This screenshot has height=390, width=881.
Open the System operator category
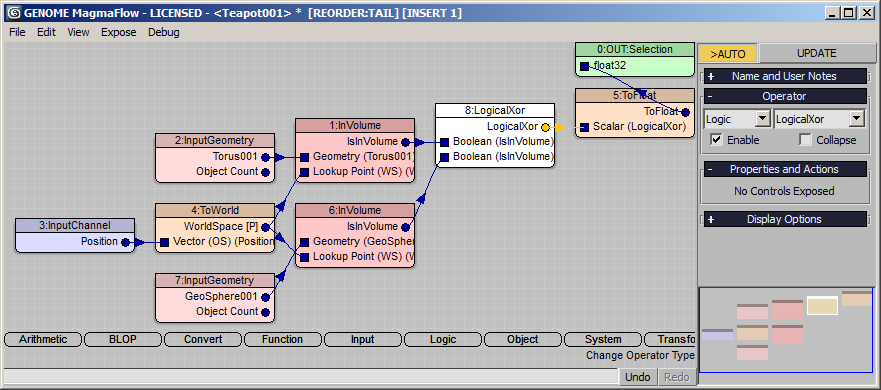(x=603, y=339)
